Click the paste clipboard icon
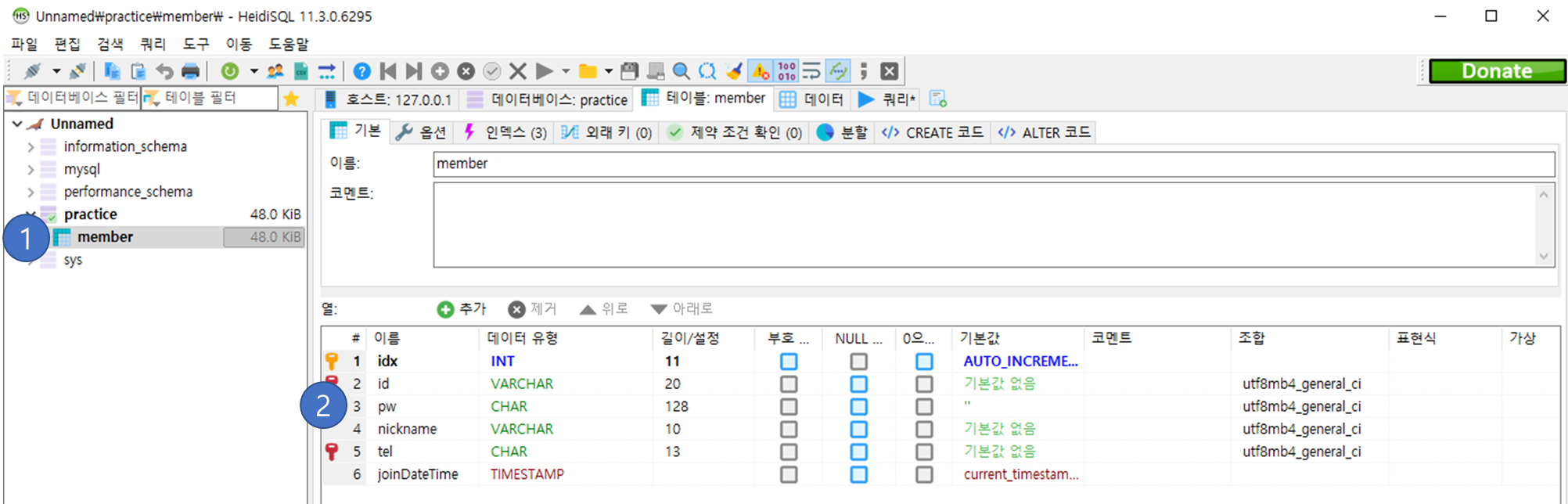Viewport: 1568px width, 504px height. [x=138, y=71]
